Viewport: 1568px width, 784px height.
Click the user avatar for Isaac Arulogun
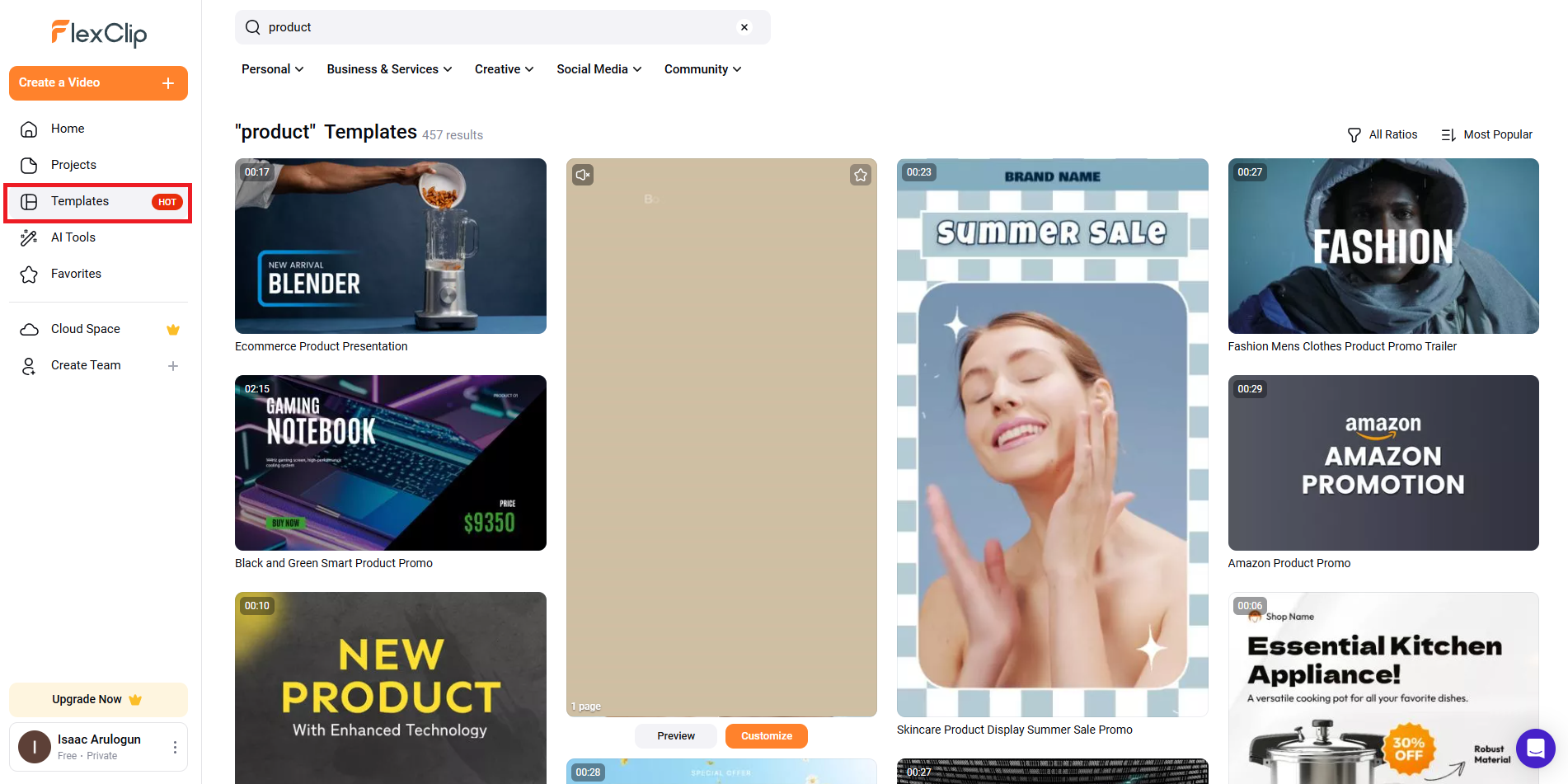(35, 747)
